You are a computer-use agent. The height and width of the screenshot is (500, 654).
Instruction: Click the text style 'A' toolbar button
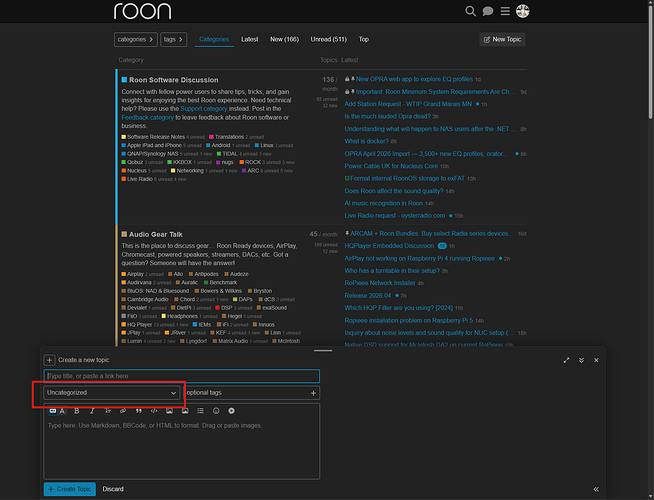62,411
